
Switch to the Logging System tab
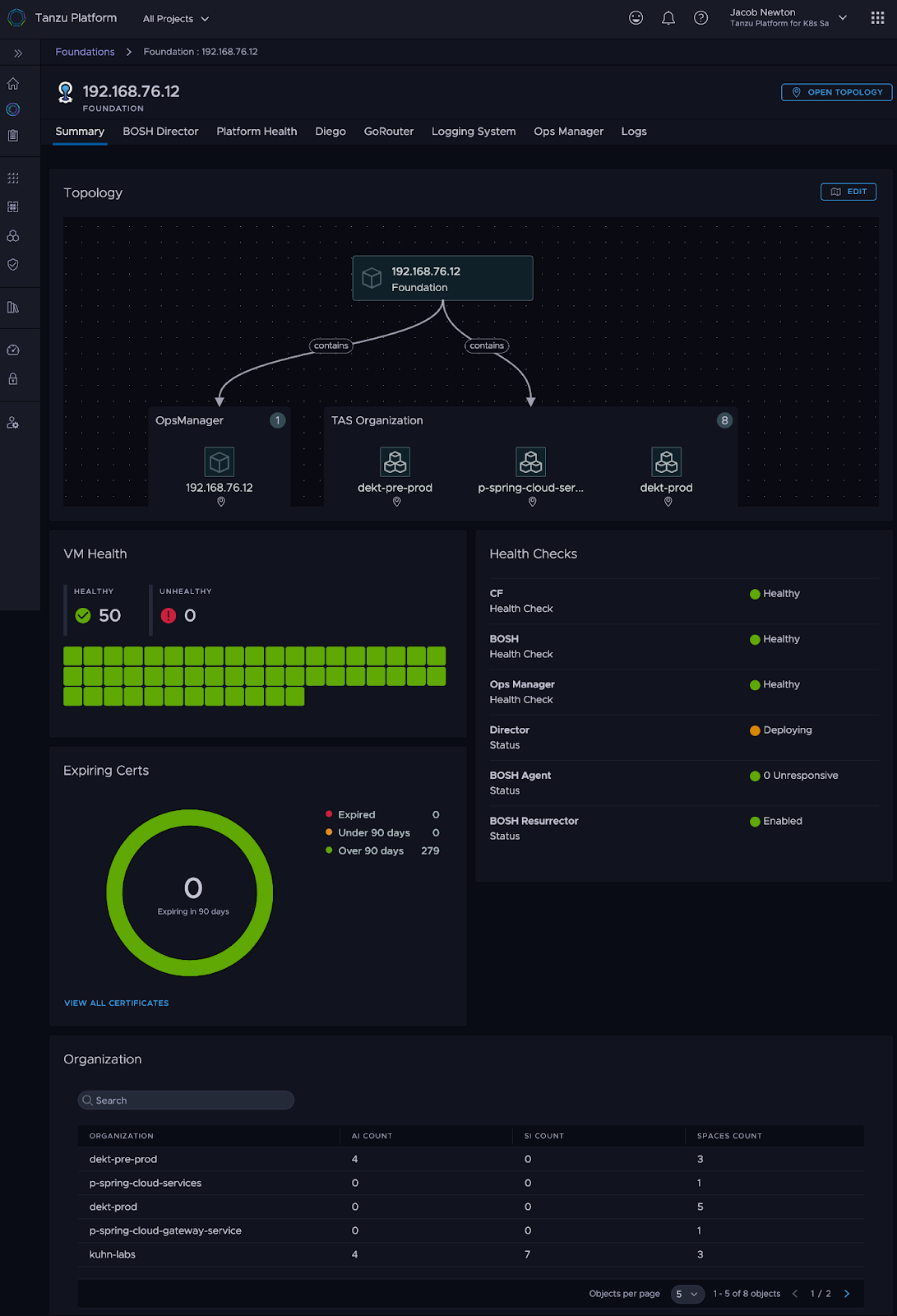click(474, 132)
